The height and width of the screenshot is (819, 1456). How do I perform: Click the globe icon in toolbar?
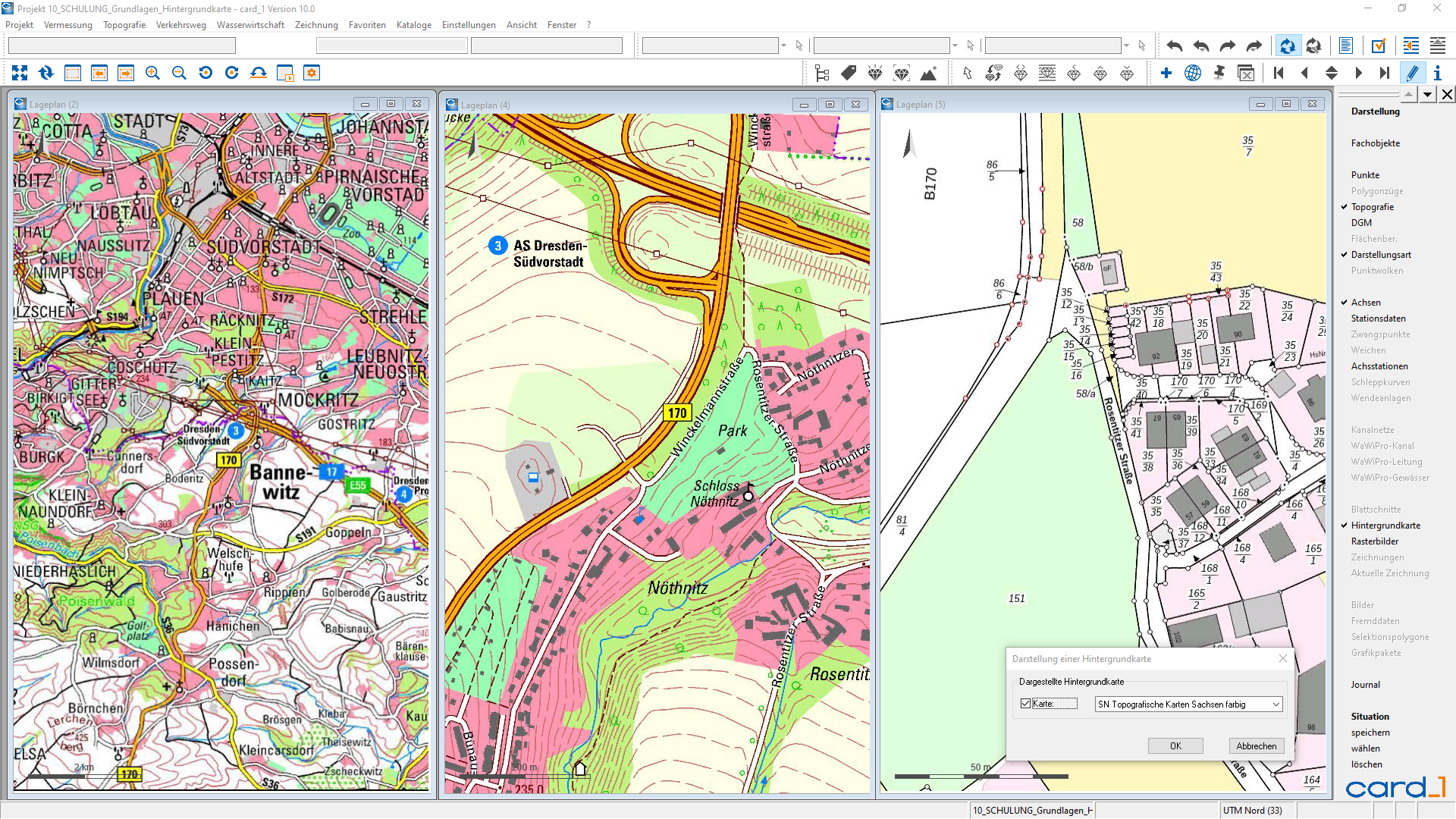(1193, 73)
